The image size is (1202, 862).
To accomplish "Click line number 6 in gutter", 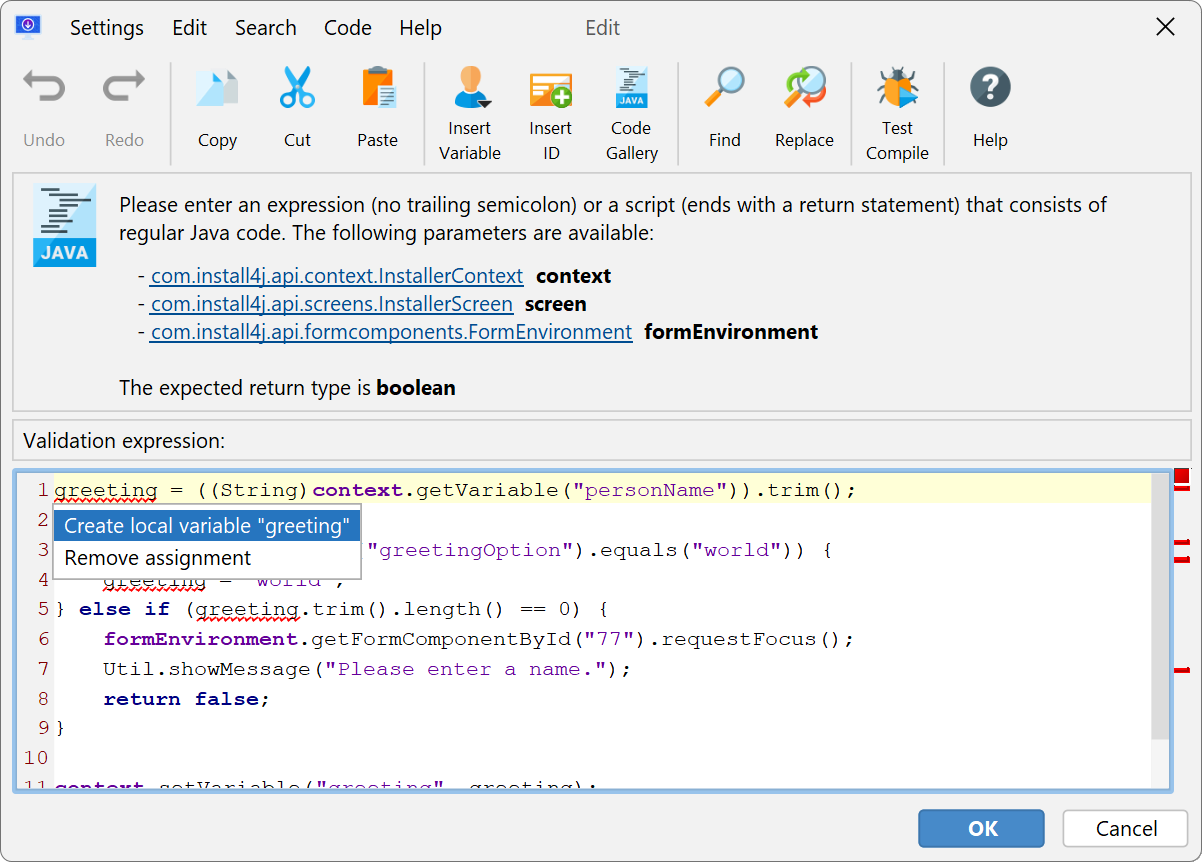I will [x=43, y=639].
